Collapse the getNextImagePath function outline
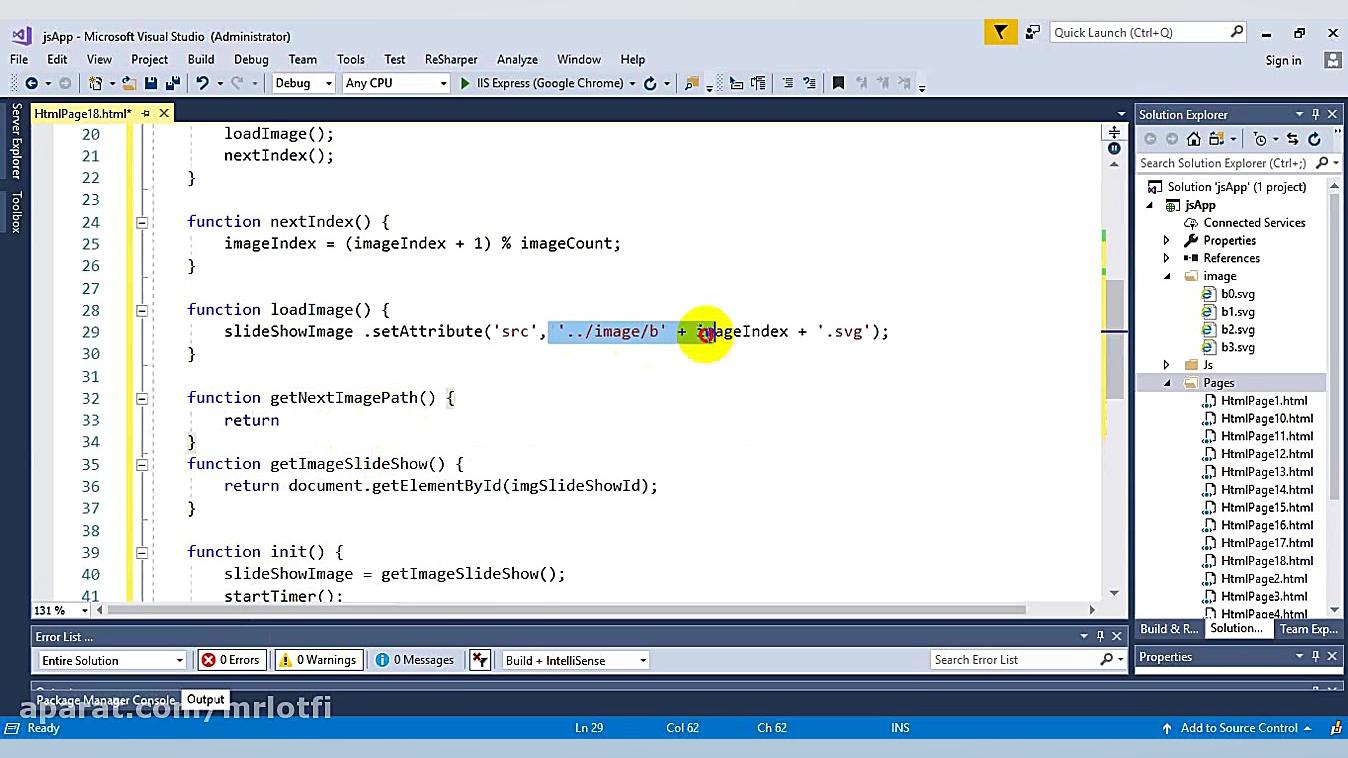 tap(142, 398)
